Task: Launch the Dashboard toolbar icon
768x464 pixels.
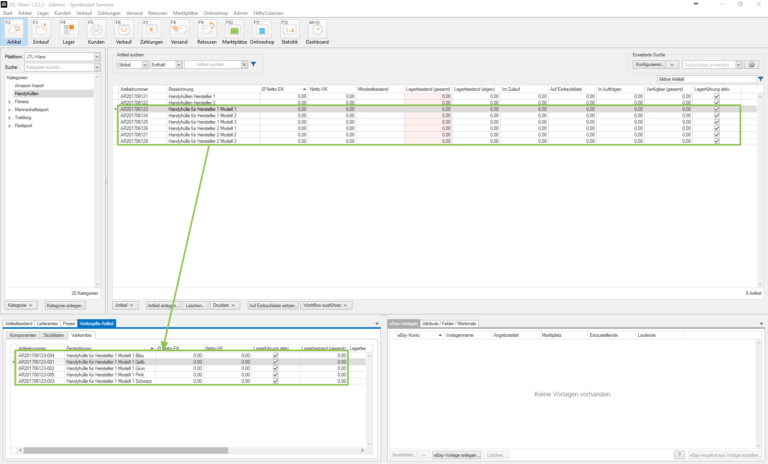Action: (317, 33)
